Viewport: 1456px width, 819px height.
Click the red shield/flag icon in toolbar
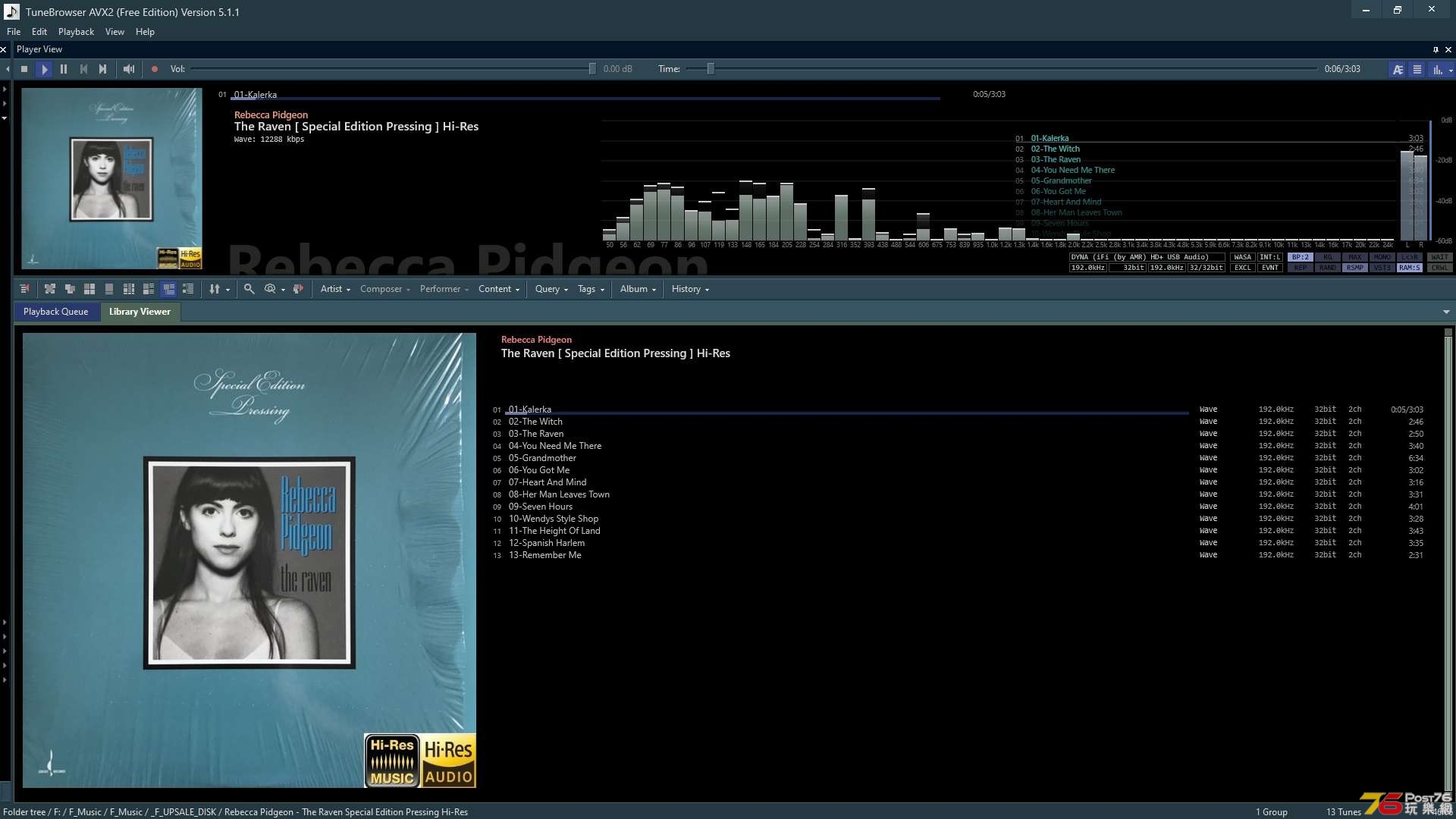click(x=298, y=289)
